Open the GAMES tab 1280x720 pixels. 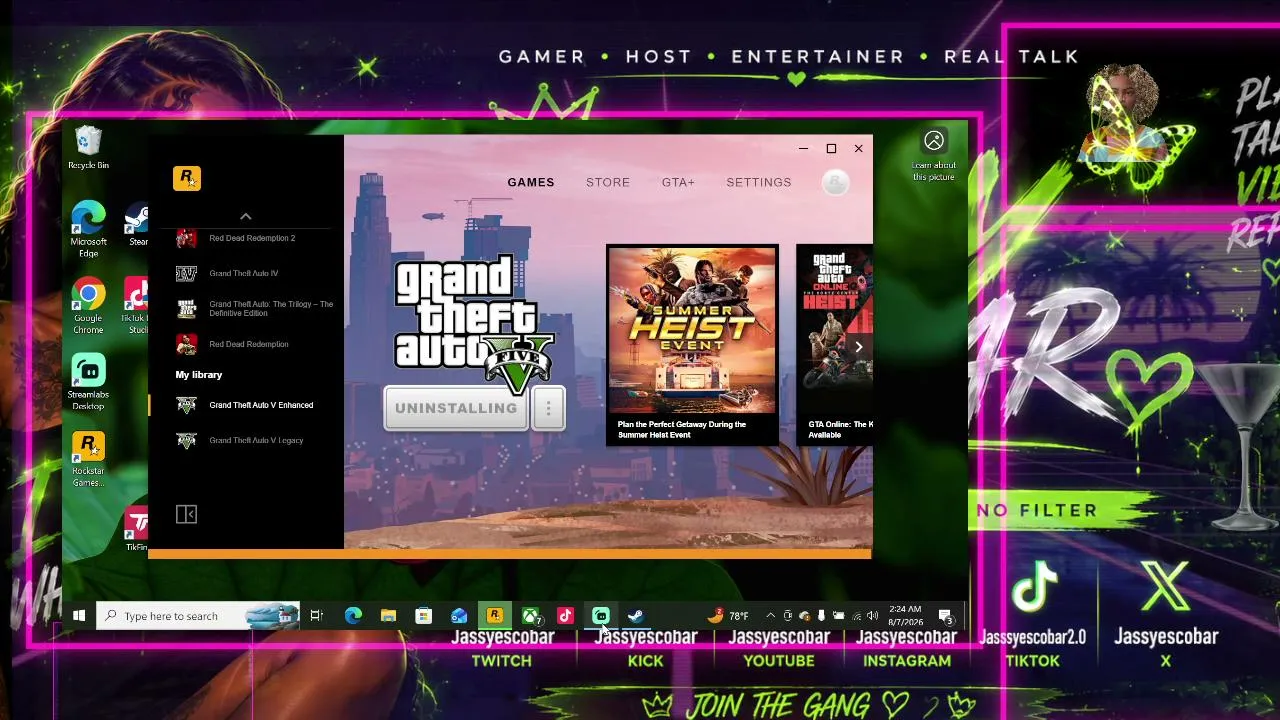(530, 182)
